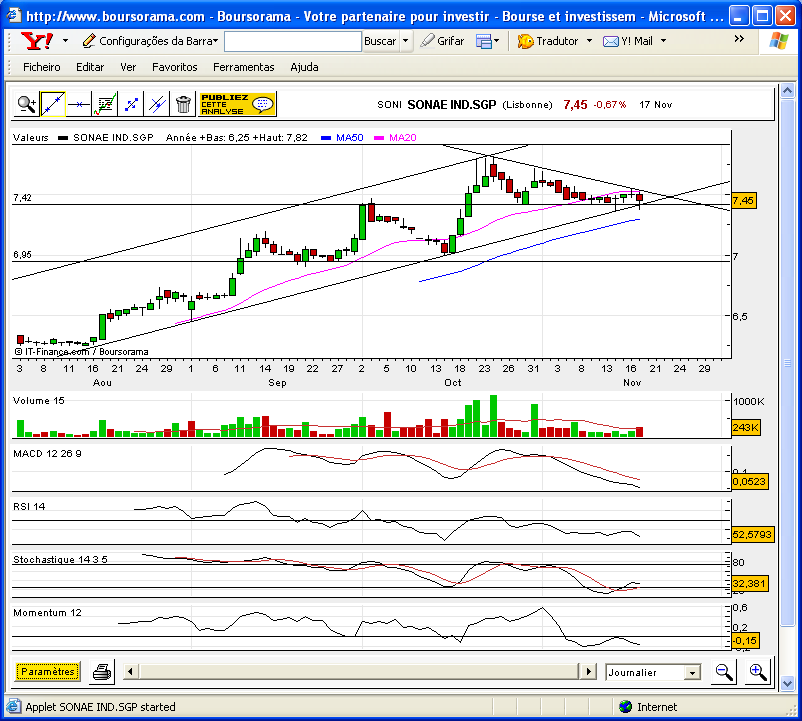Show more toolbar items chevron

[739, 39]
